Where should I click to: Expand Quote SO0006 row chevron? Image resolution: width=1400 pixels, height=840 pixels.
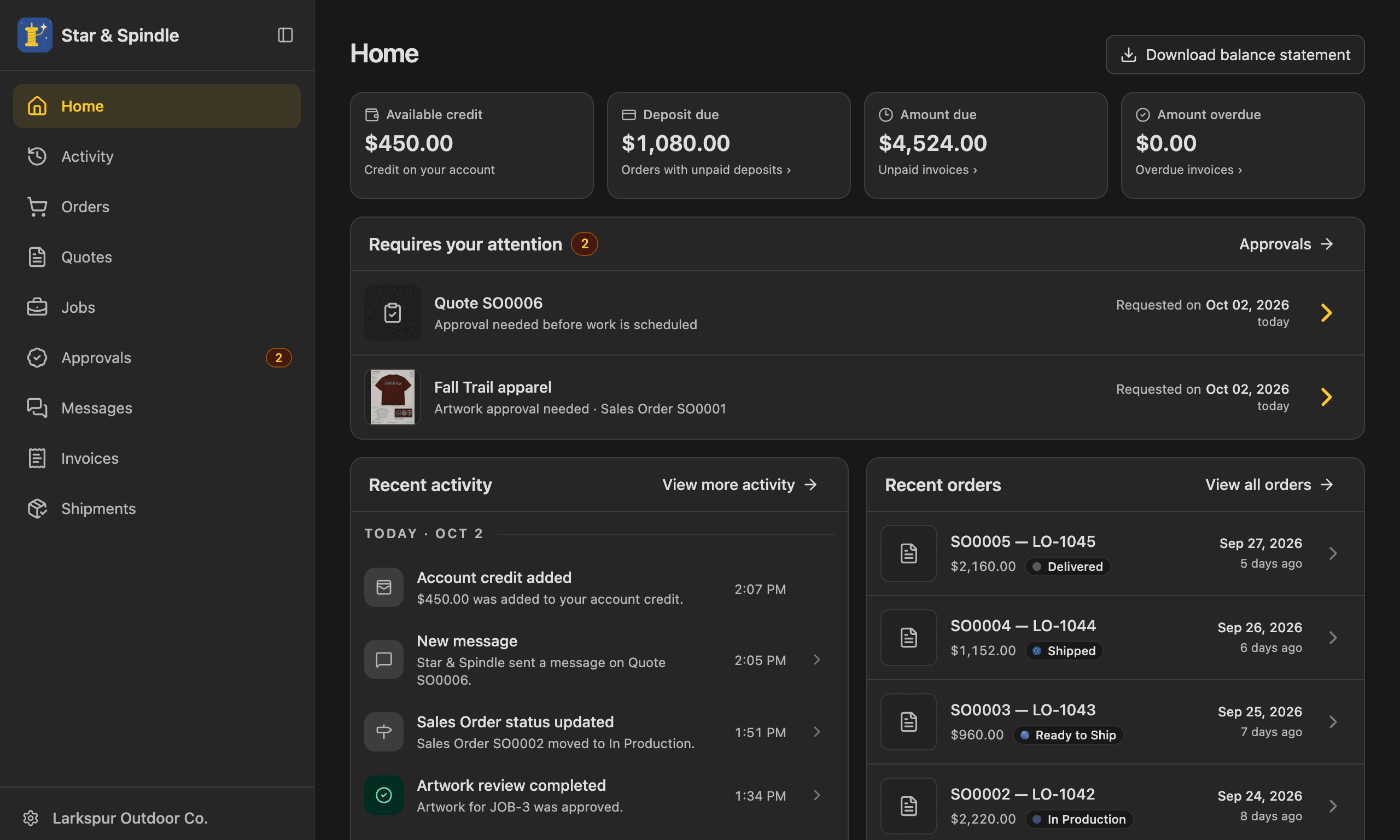coord(1326,313)
